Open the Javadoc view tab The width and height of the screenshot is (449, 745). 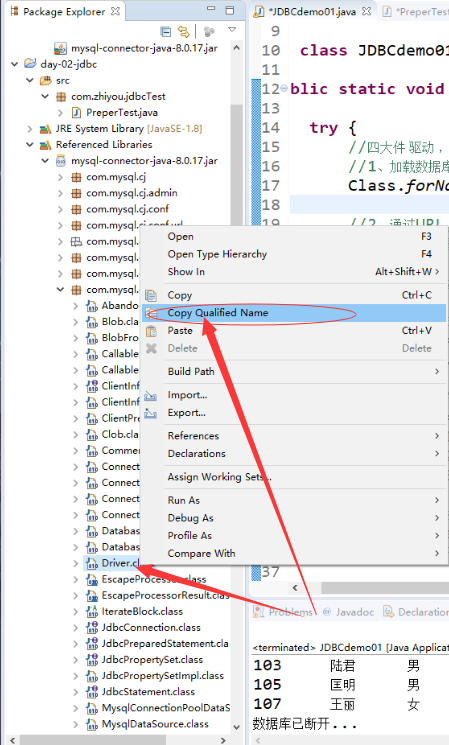(x=349, y=612)
